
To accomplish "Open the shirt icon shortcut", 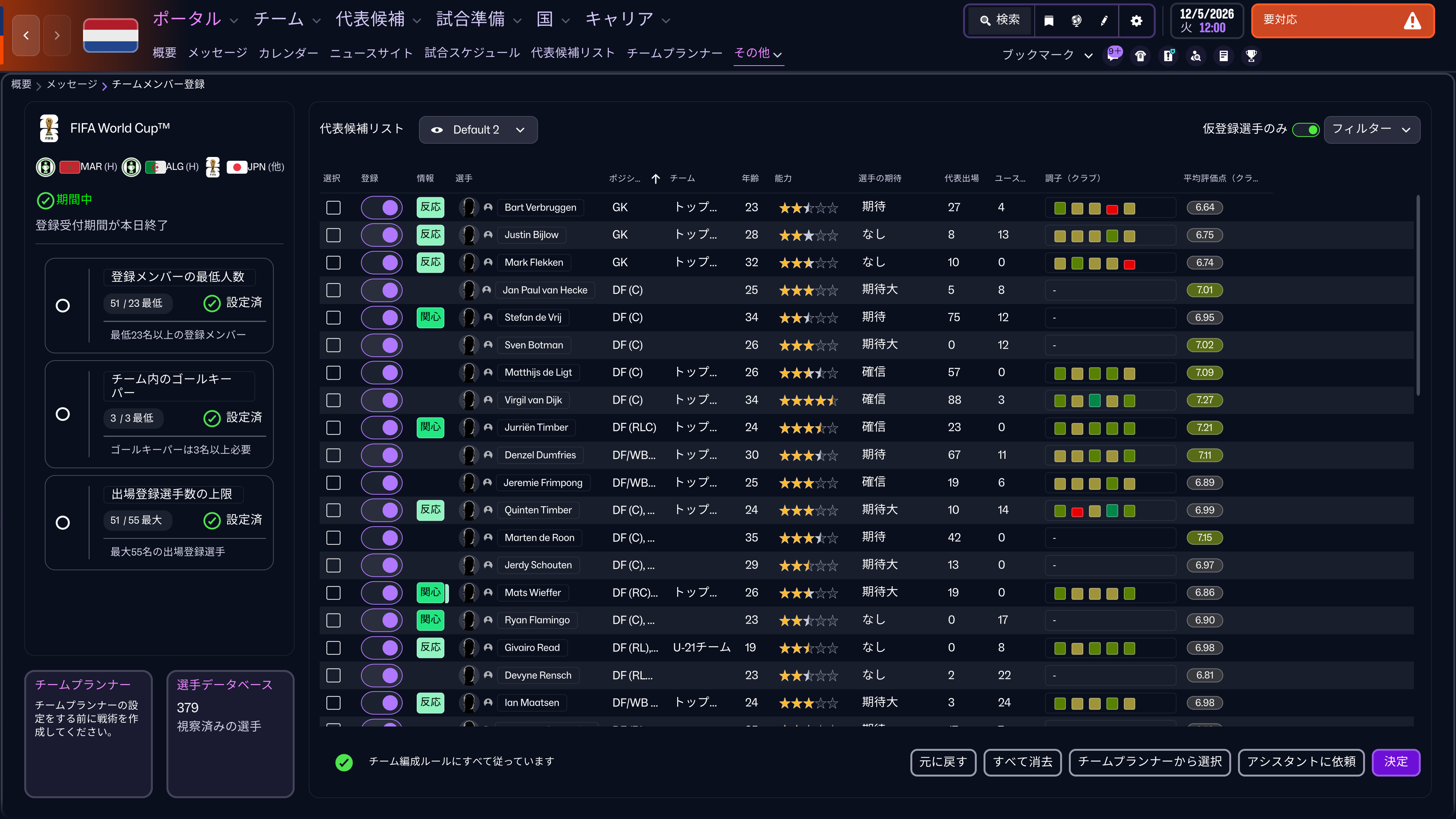I will (1141, 55).
